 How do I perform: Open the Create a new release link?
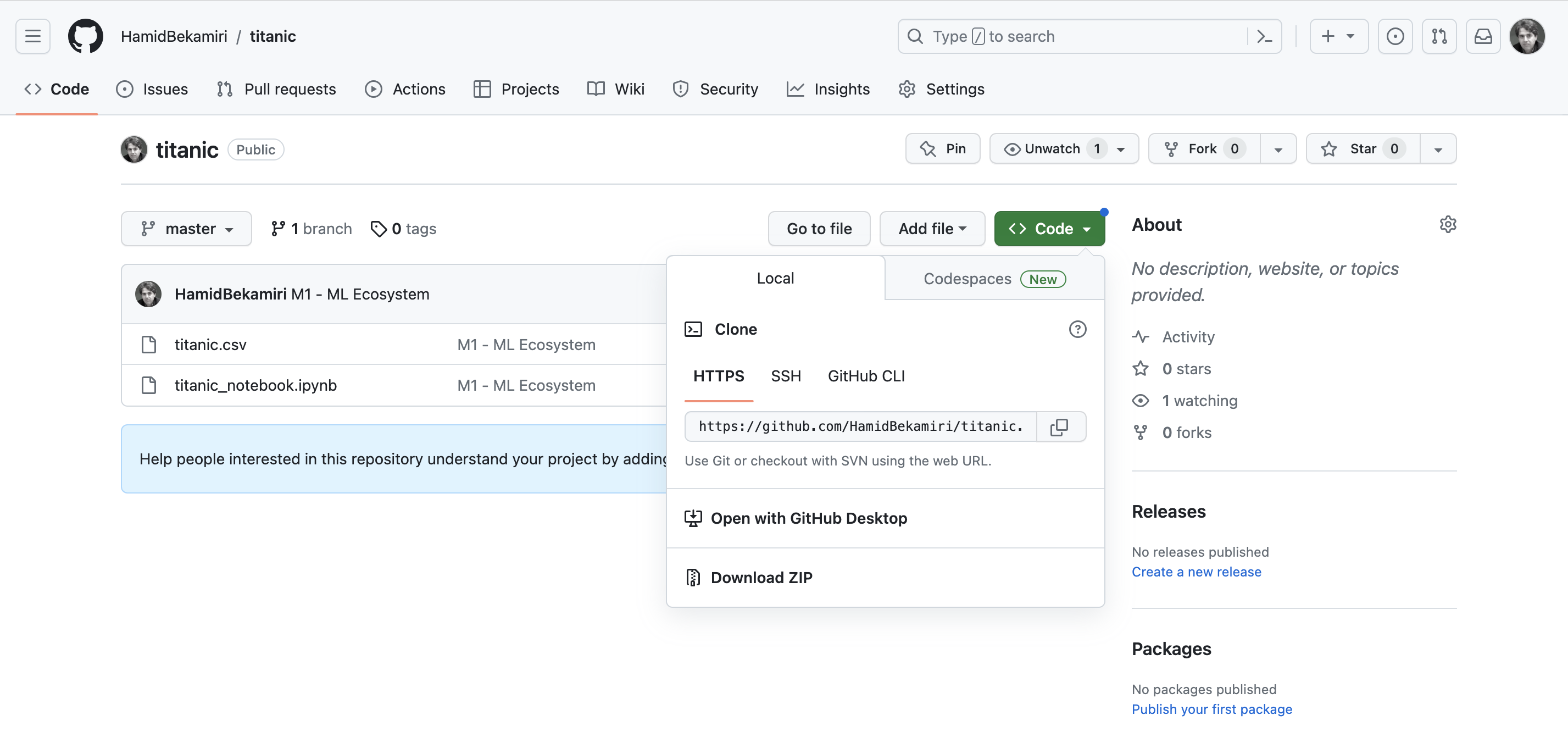click(1196, 572)
